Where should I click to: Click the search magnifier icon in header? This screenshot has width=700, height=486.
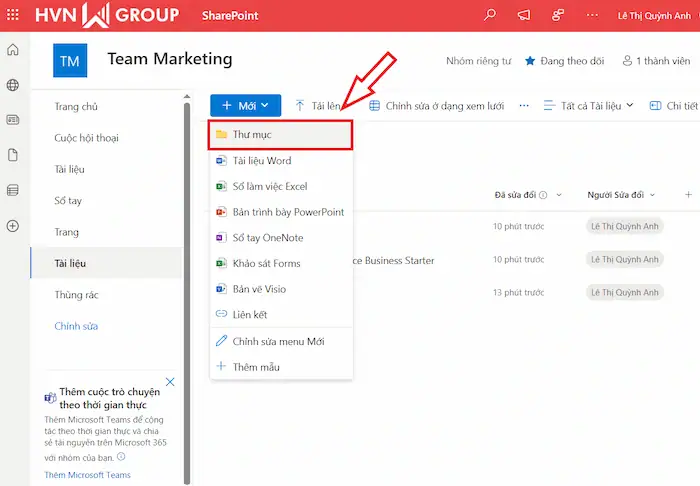(x=489, y=15)
